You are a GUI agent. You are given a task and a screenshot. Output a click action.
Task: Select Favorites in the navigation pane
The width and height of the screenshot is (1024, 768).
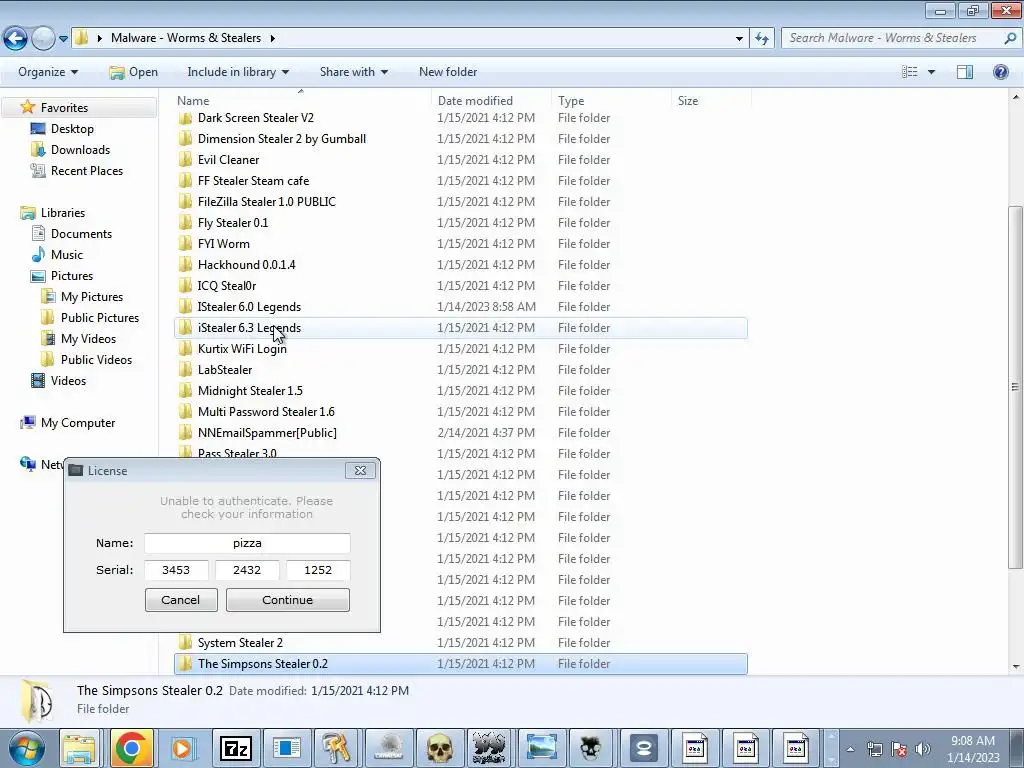coord(64,108)
